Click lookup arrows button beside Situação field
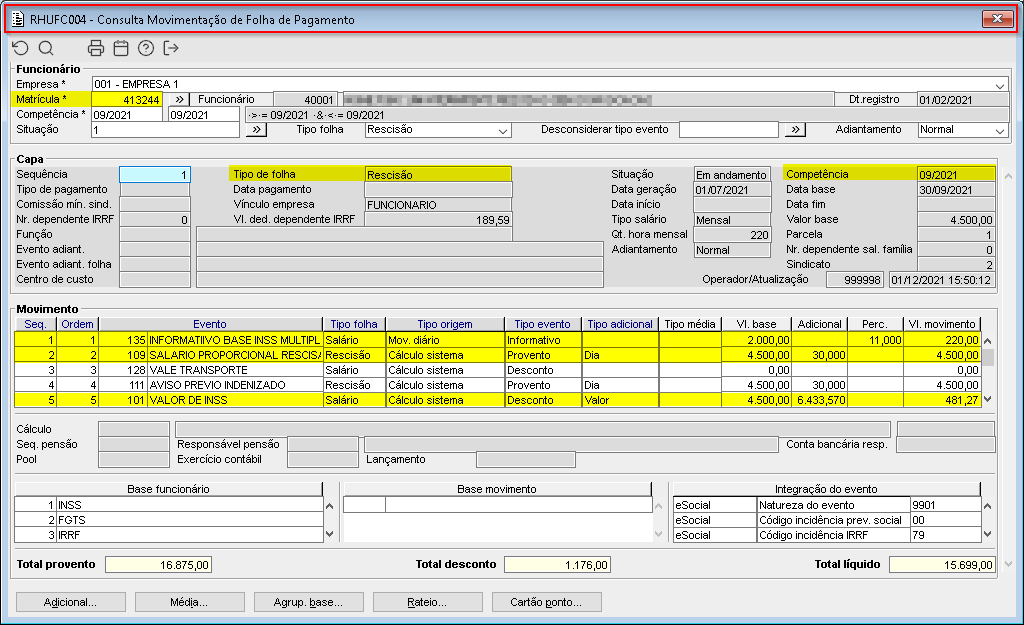 tap(255, 130)
